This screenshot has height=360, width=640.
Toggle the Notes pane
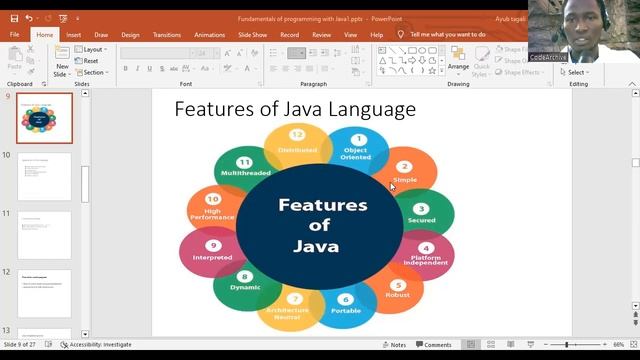click(394, 345)
